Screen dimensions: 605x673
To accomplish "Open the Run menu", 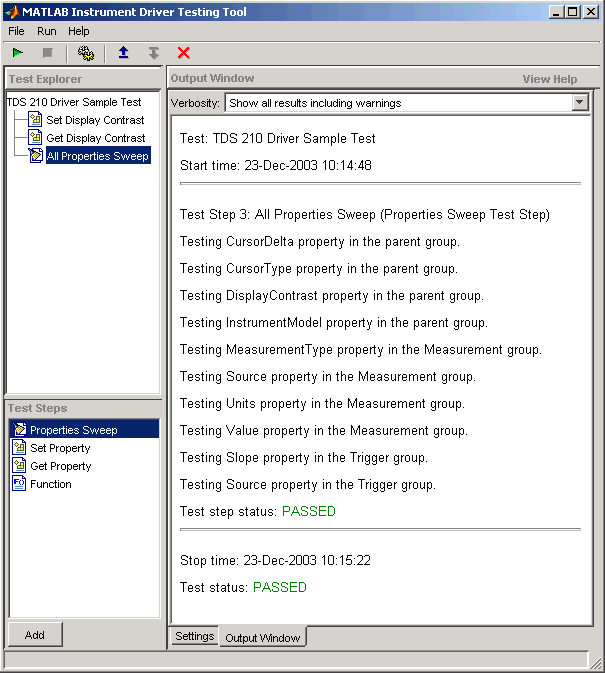I will [47, 31].
